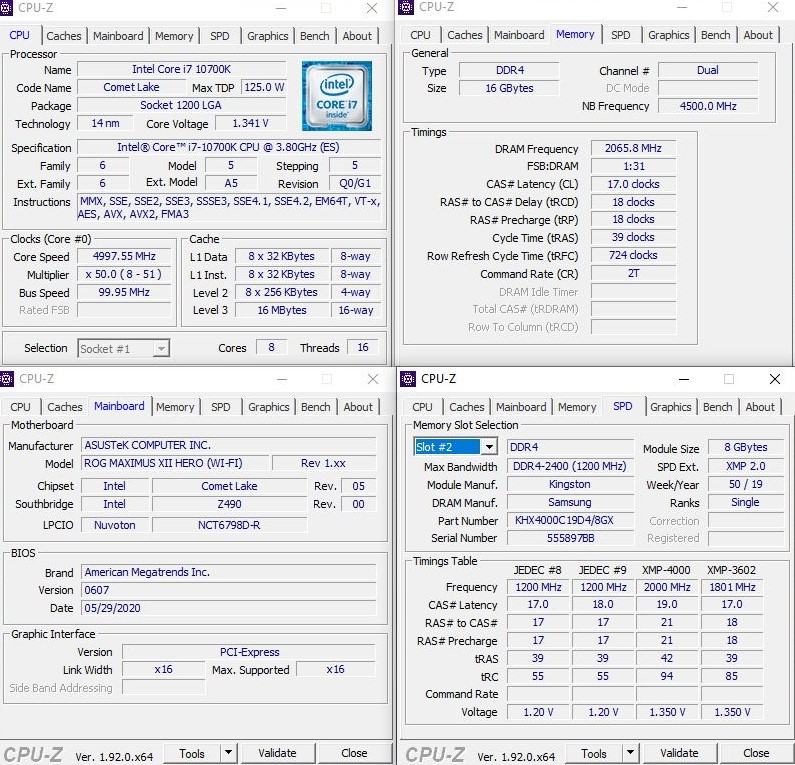Expand the Tools dropdown arrow in bottom-right window
The height and width of the screenshot is (765, 795).
click(630, 753)
